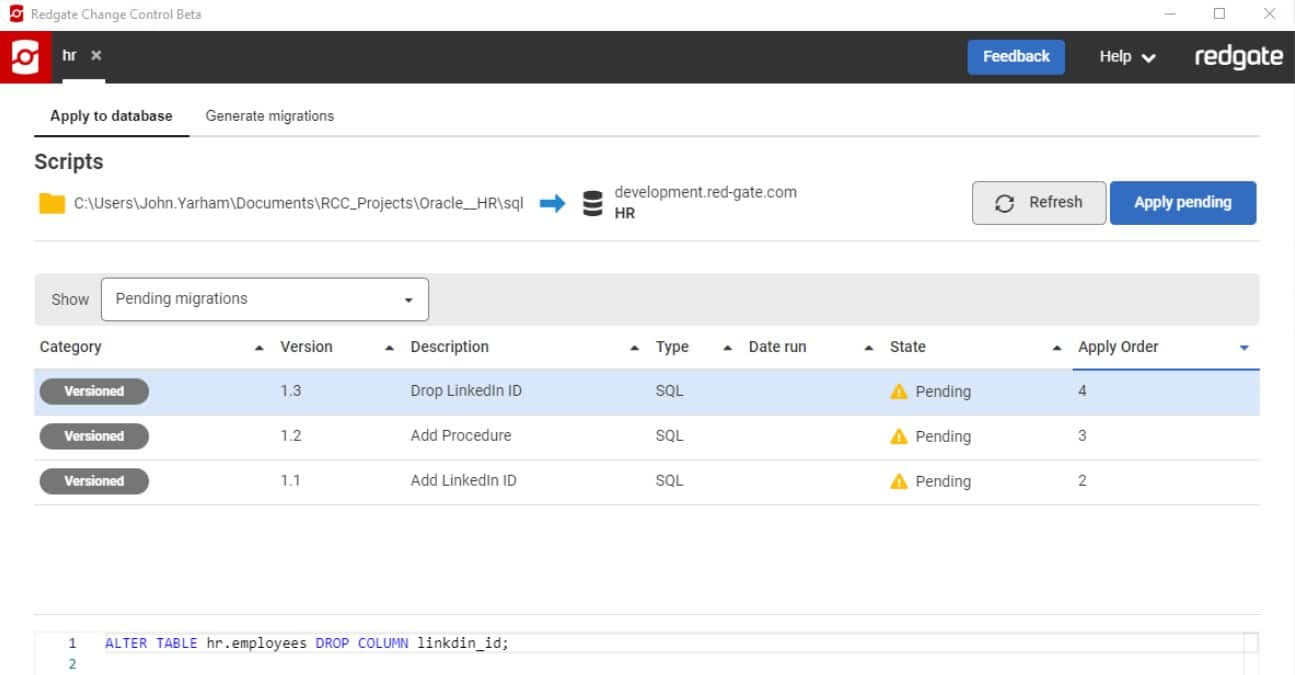
Task: Minimize the Redgate Change Control window
Action: tap(1170, 14)
